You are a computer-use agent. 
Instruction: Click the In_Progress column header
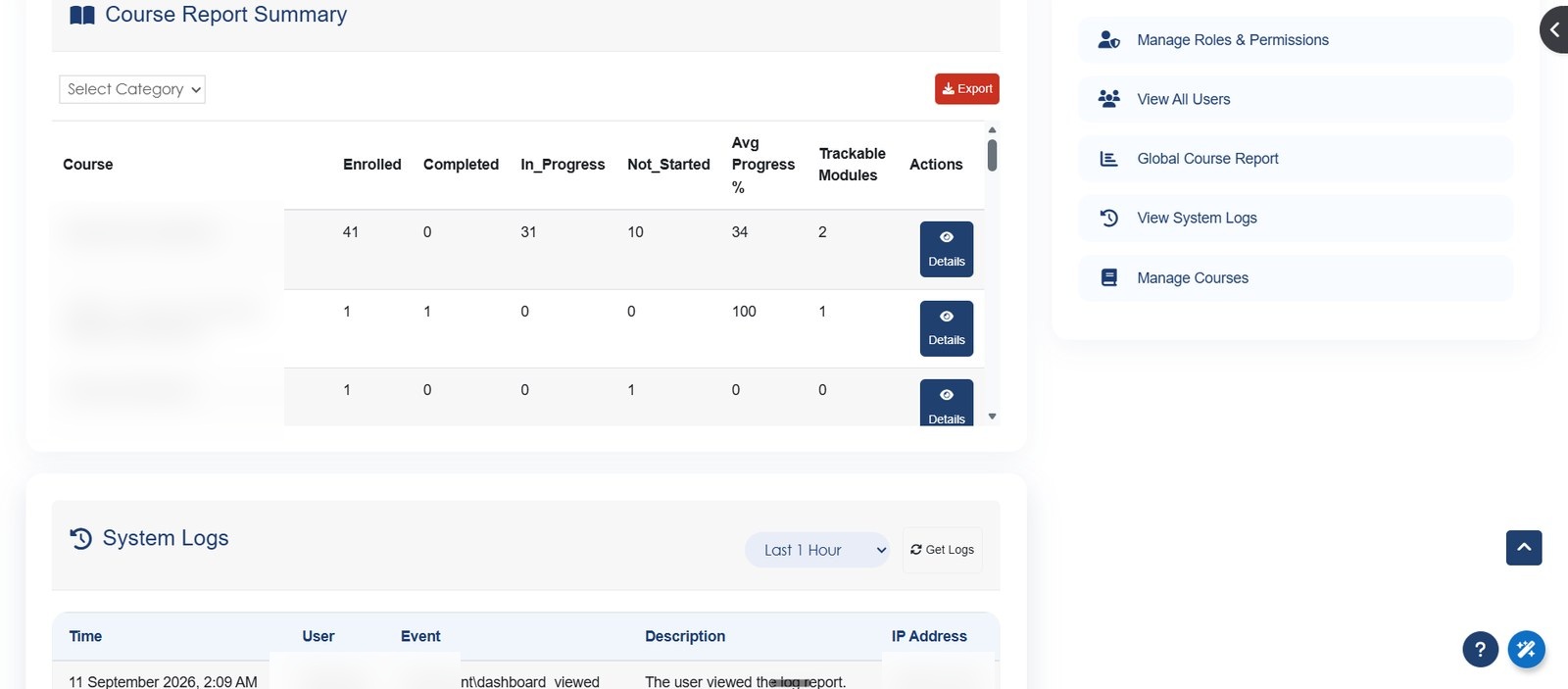[563, 165]
